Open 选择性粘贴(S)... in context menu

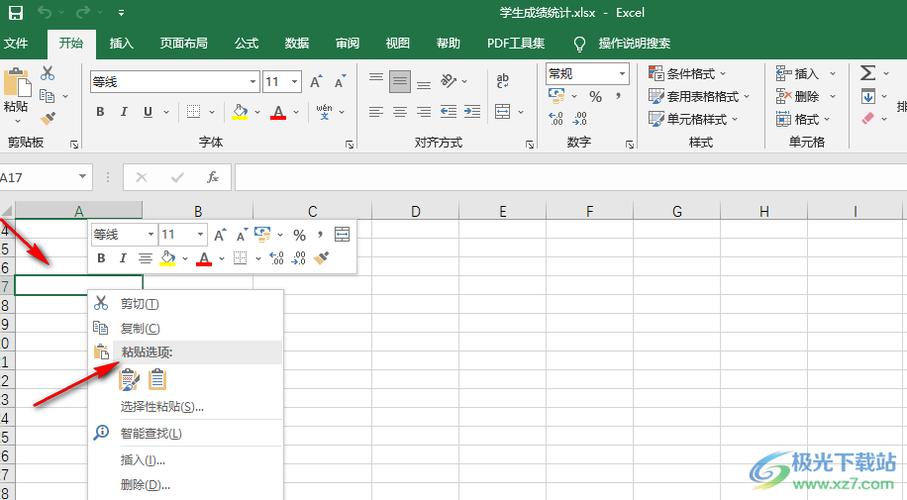(185, 406)
